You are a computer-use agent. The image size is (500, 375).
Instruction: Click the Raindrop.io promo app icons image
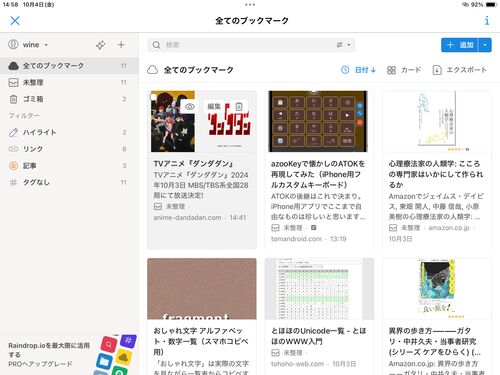coord(115,355)
